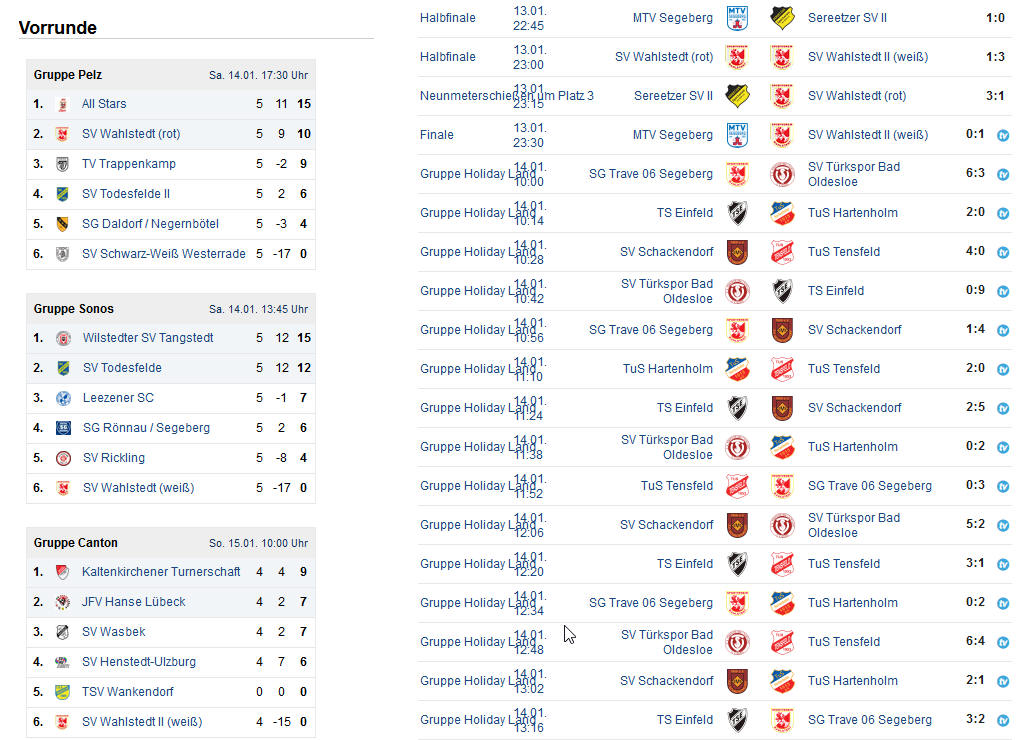Open details icon for the 6:4 match
This screenshot has width=1026, height=740.
click(x=1002, y=643)
